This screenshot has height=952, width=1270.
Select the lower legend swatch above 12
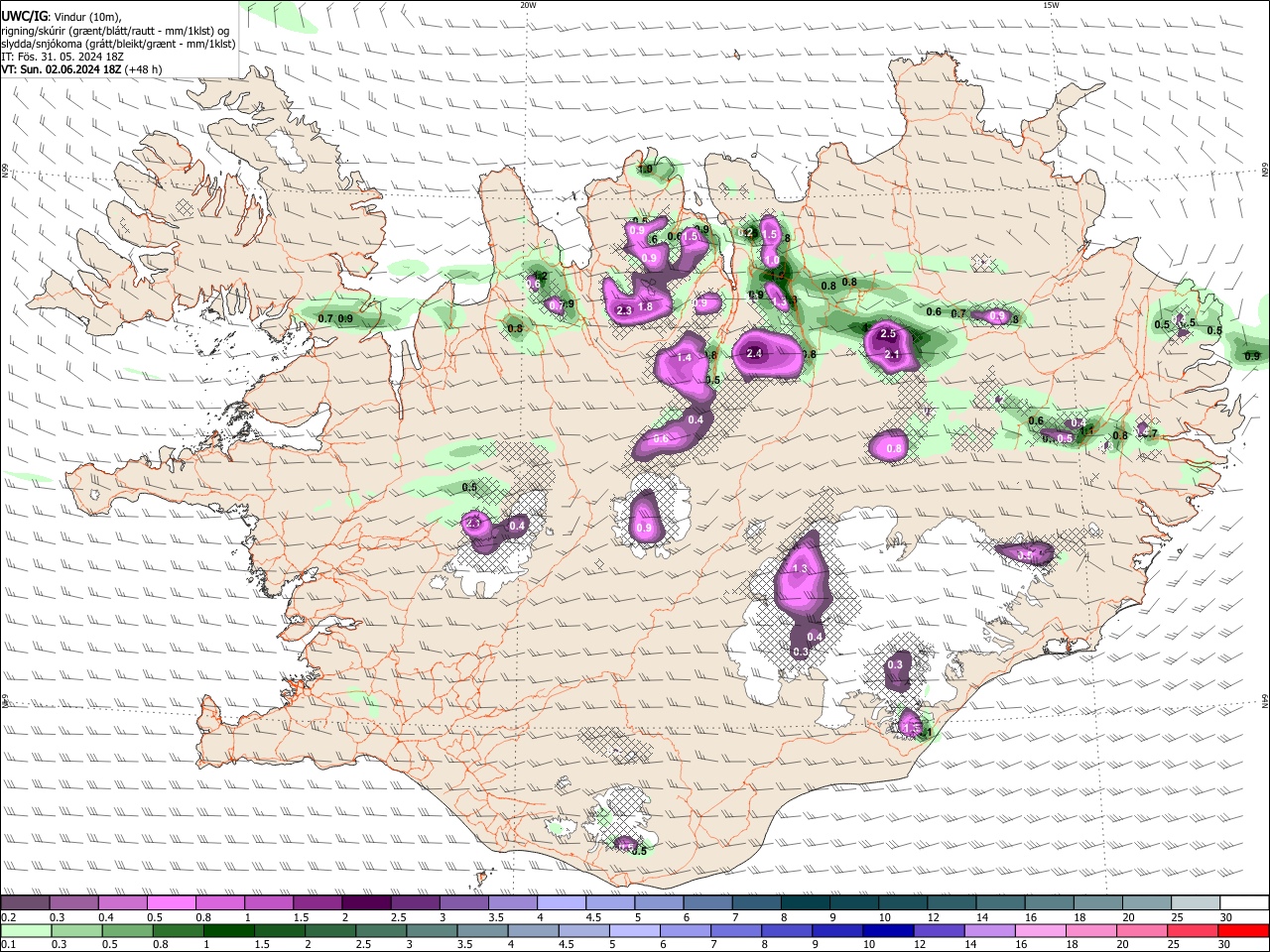pyautogui.click(x=939, y=930)
